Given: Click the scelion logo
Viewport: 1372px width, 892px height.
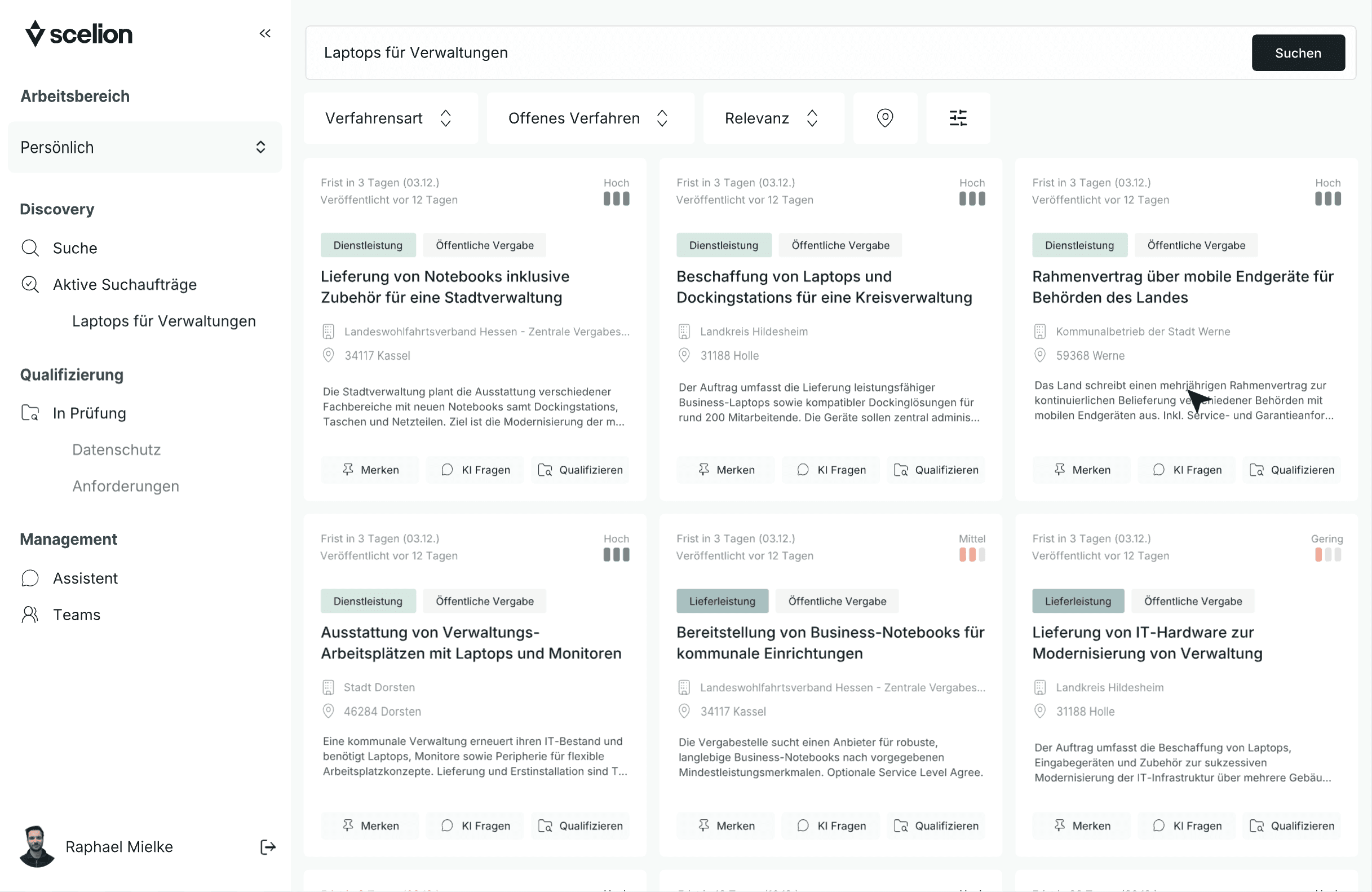Looking at the screenshot, I should [x=79, y=33].
